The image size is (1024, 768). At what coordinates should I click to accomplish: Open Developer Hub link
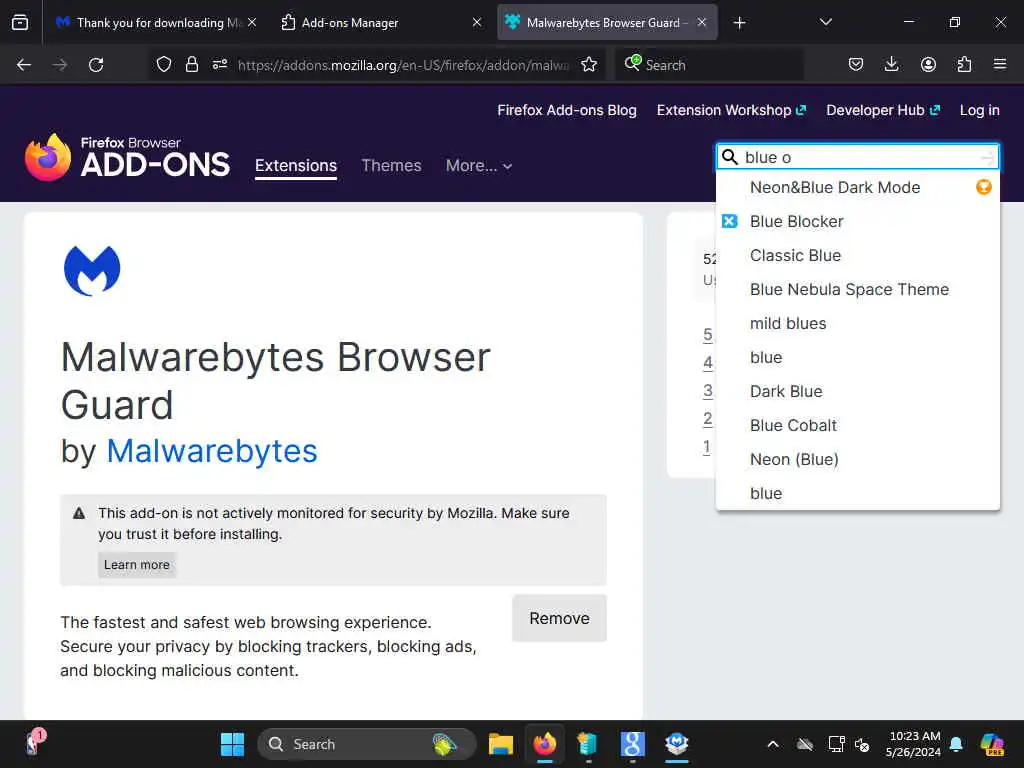coord(883,110)
